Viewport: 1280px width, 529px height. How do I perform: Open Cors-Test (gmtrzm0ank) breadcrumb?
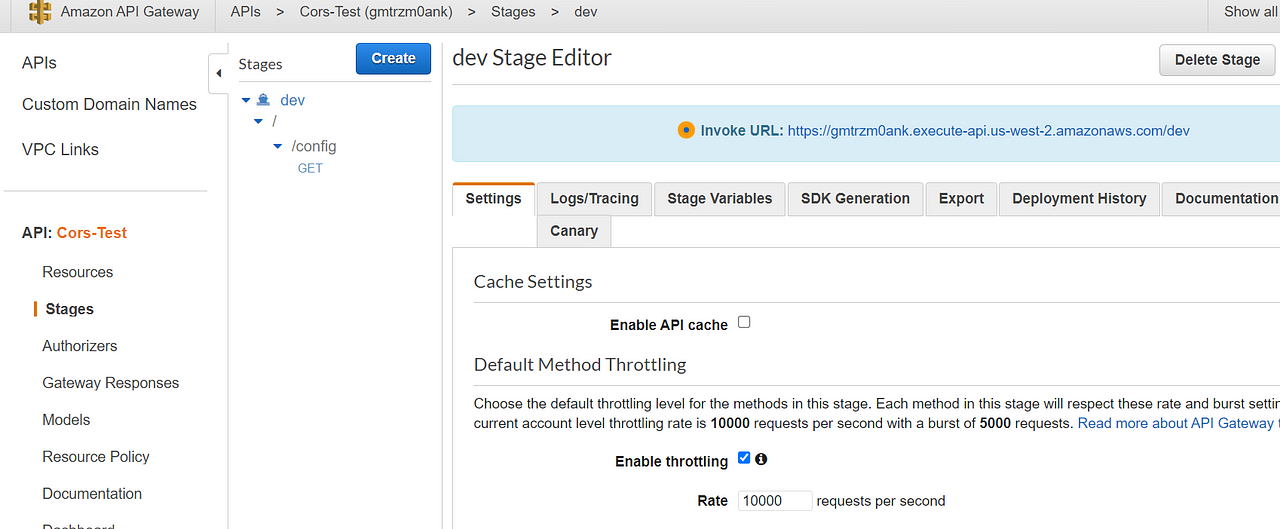click(x=376, y=12)
